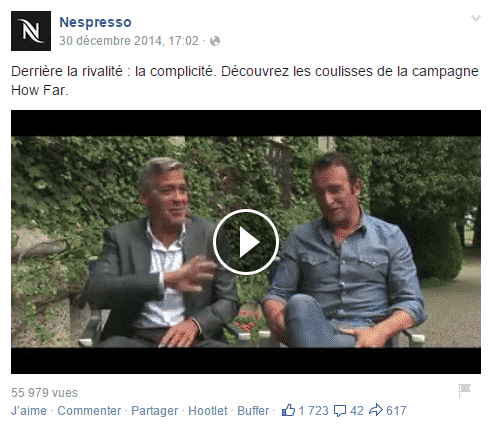Click the share arrow icon
Viewport: 492px width, 426px height.
[x=376, y=410]
